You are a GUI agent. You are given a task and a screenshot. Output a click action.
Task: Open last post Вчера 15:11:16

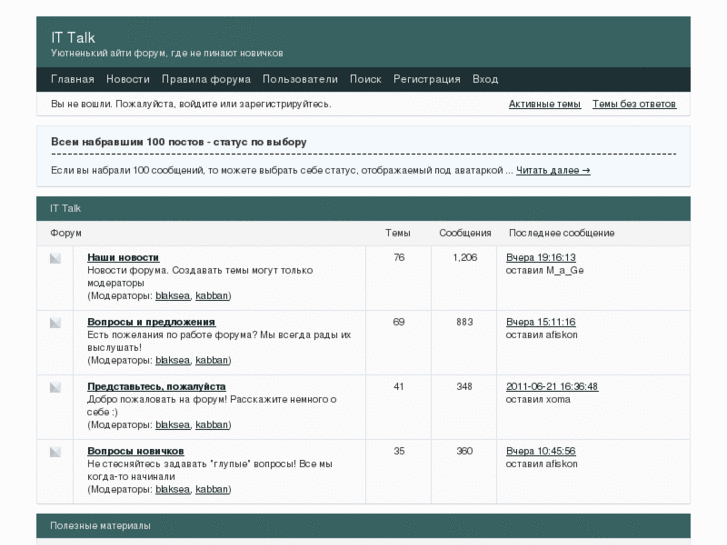pos(541,322)
